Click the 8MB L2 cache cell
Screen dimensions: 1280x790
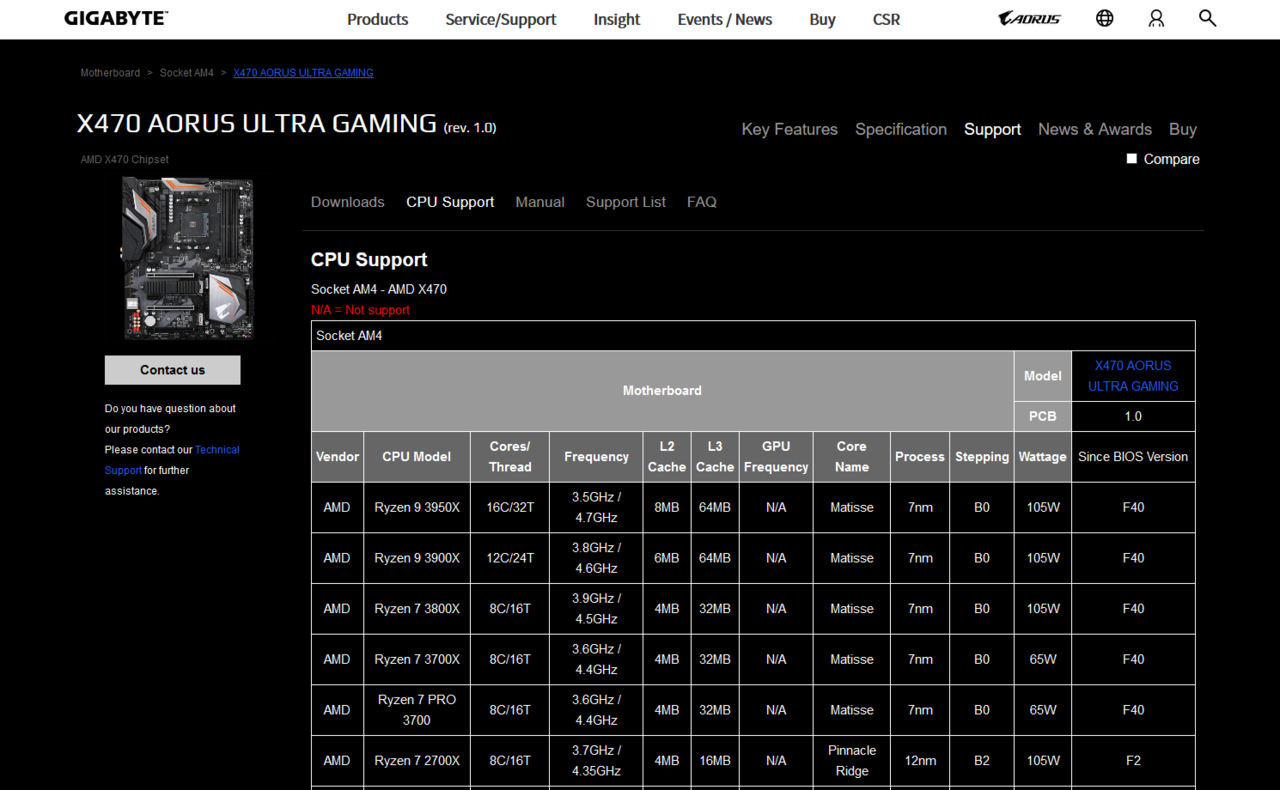[x=667, y=508]
